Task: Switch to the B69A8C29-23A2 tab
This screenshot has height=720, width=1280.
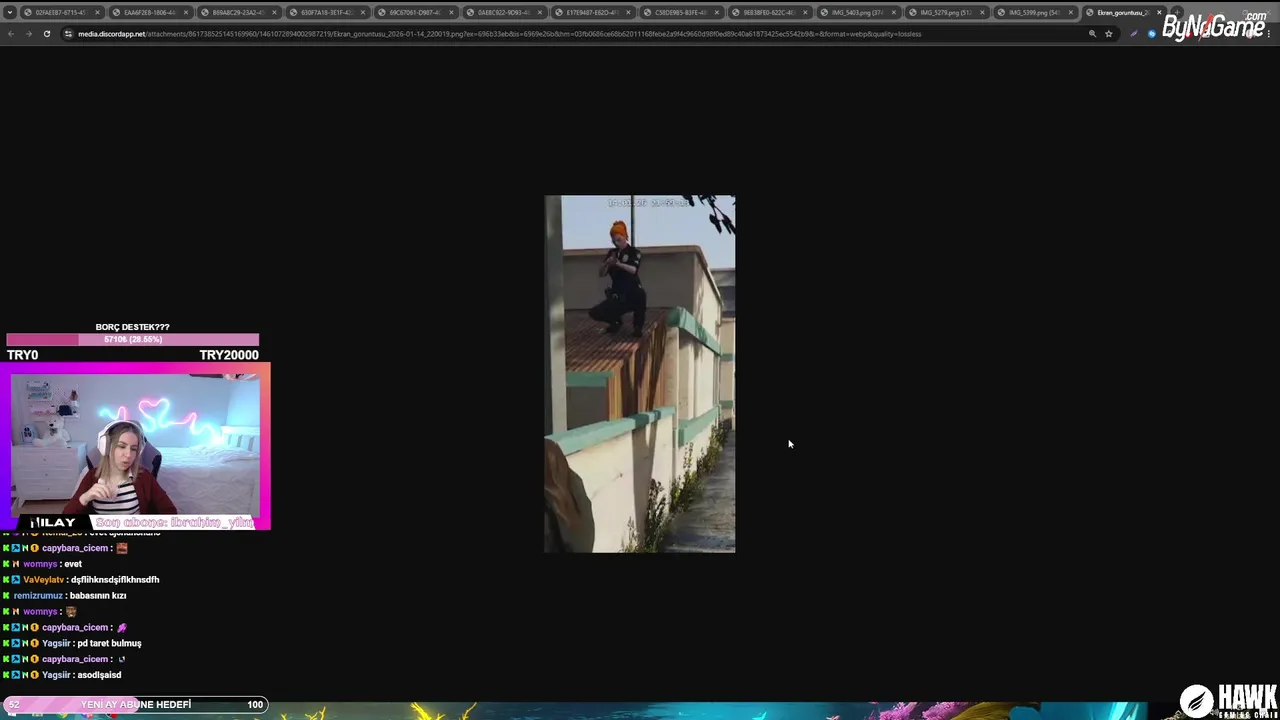Action: point(238,13)
